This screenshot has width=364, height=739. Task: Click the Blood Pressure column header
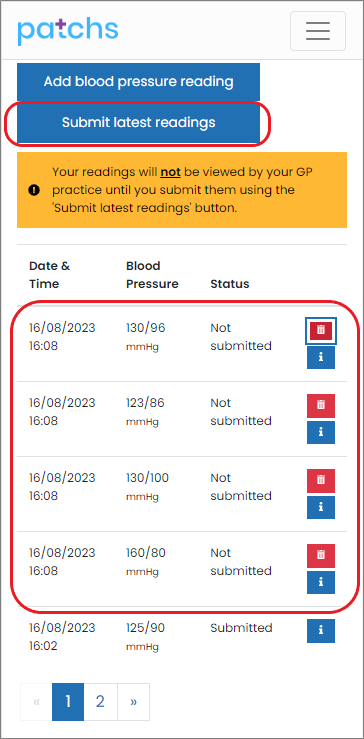tap(152, 275)
